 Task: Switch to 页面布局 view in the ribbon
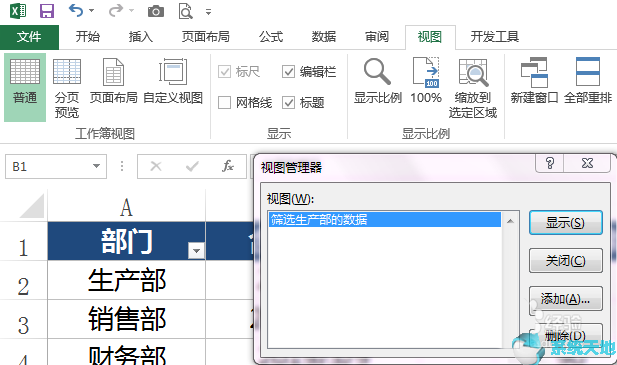[x=113, y=81]
